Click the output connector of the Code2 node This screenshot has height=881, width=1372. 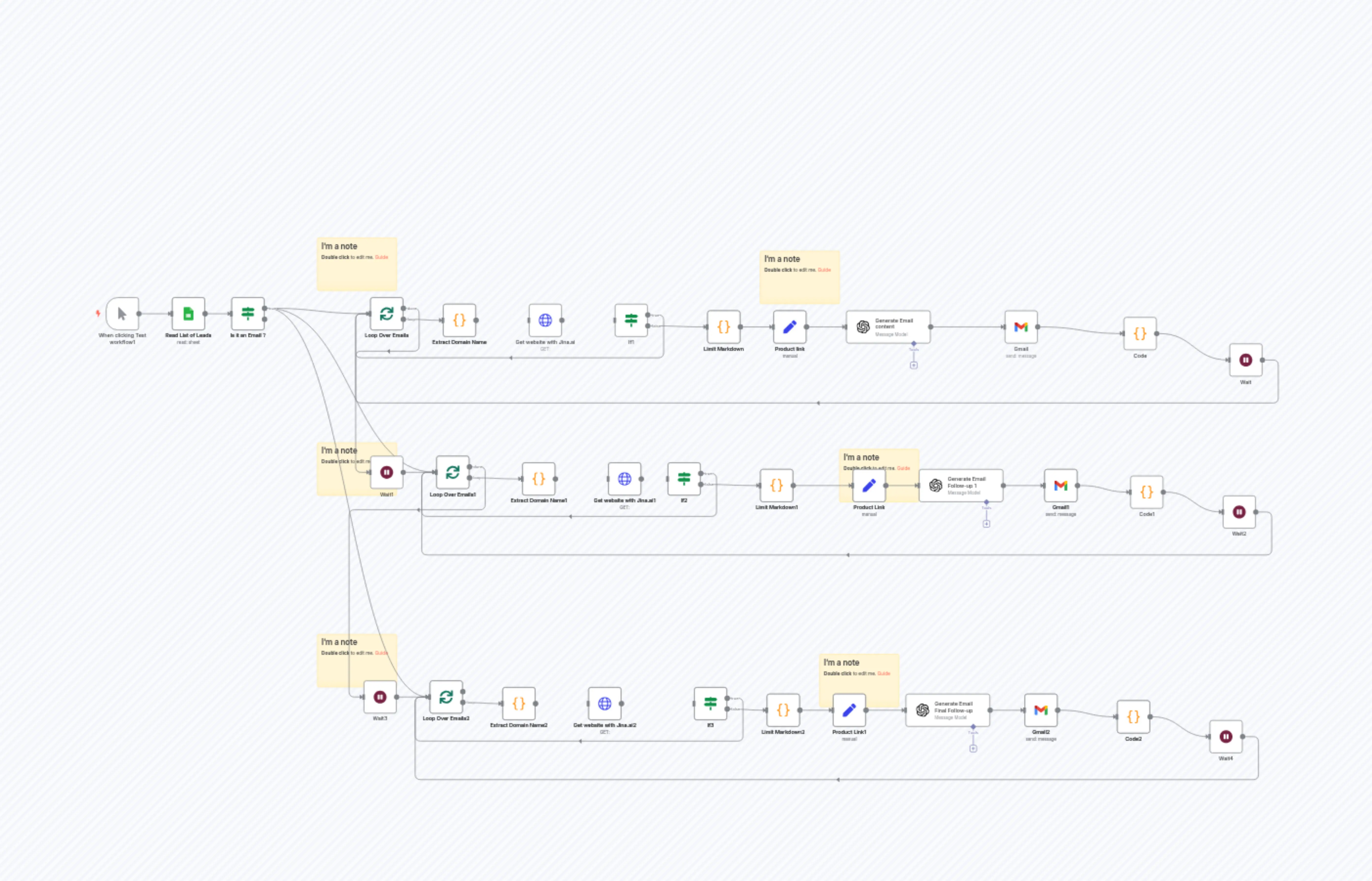coord(1150,717)
